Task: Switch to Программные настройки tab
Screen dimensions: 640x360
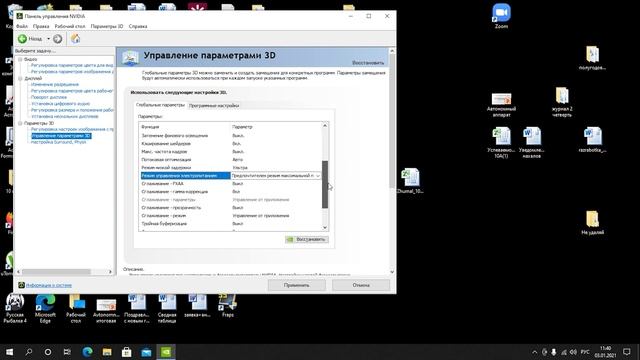Action: point(213,105)
